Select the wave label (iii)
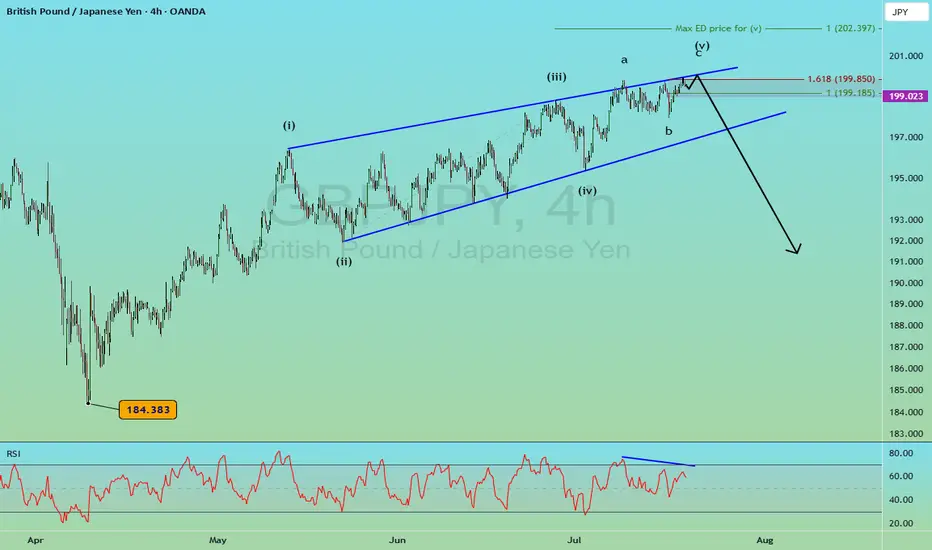Viewport: 932px width, 550px height. (556, 77)
